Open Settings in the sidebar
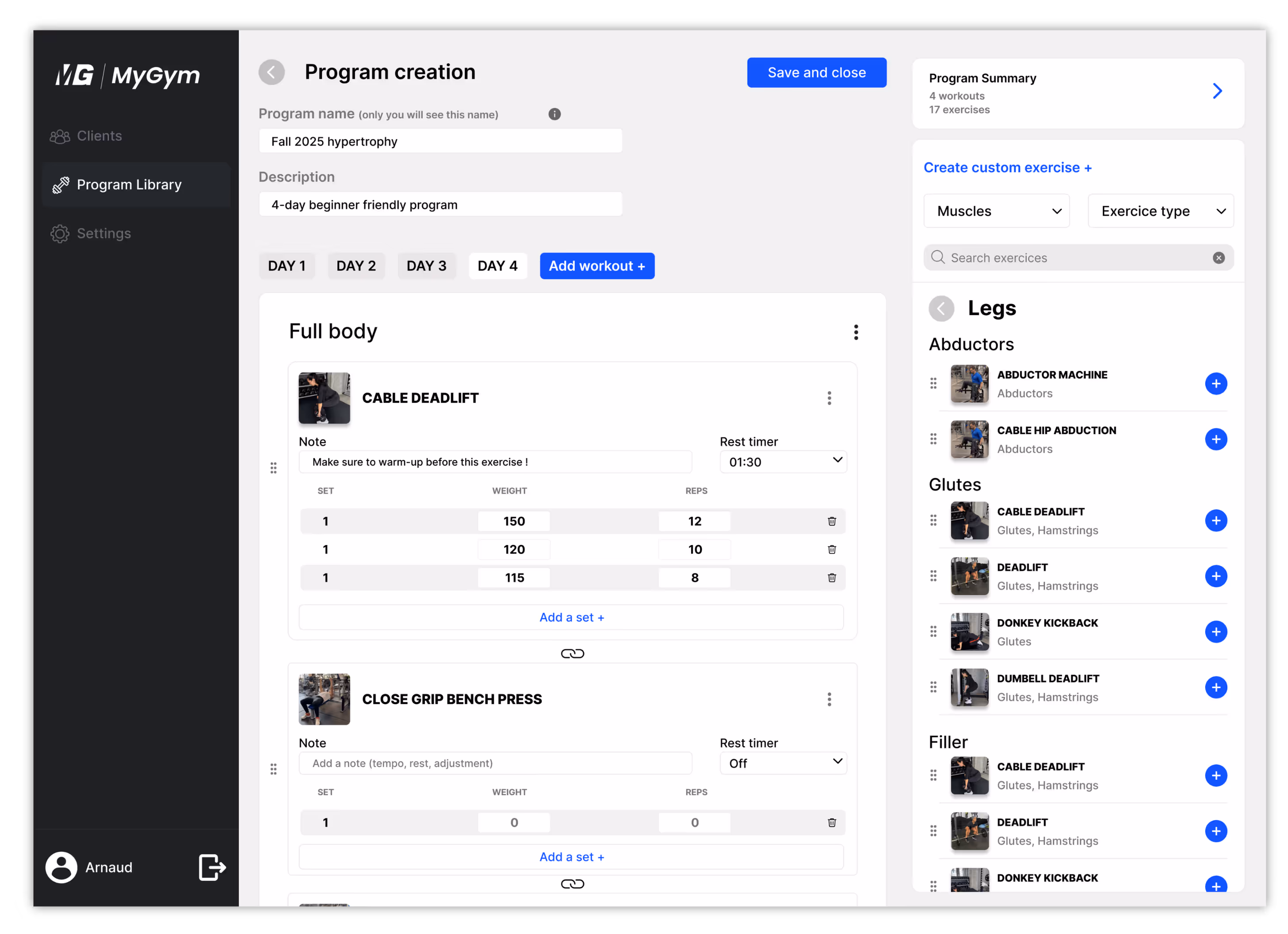Image resolution: width=1288 pixels, height=934 pixels. tap(136, 234)
